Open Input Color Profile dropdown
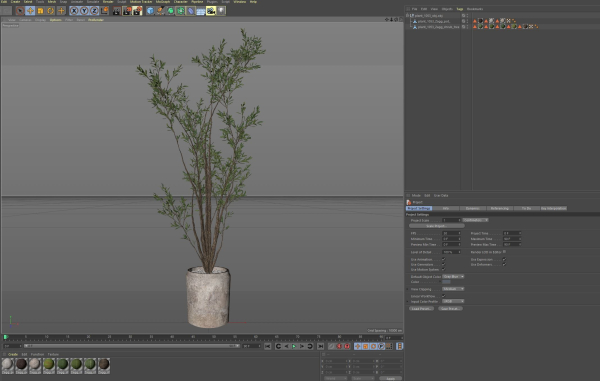Viewport: 600px width, 381px height. [x=453, y=301]
